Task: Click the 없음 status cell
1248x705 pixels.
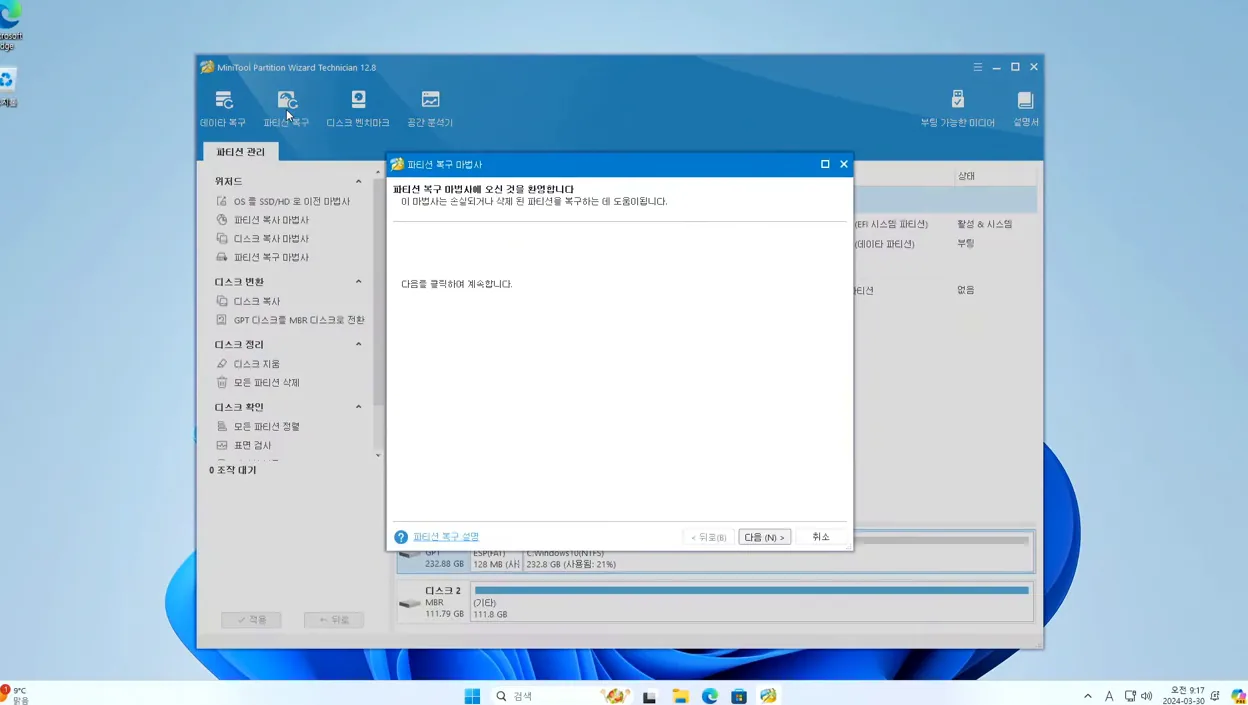Action: pyautogui.click(x=966, y=290)
